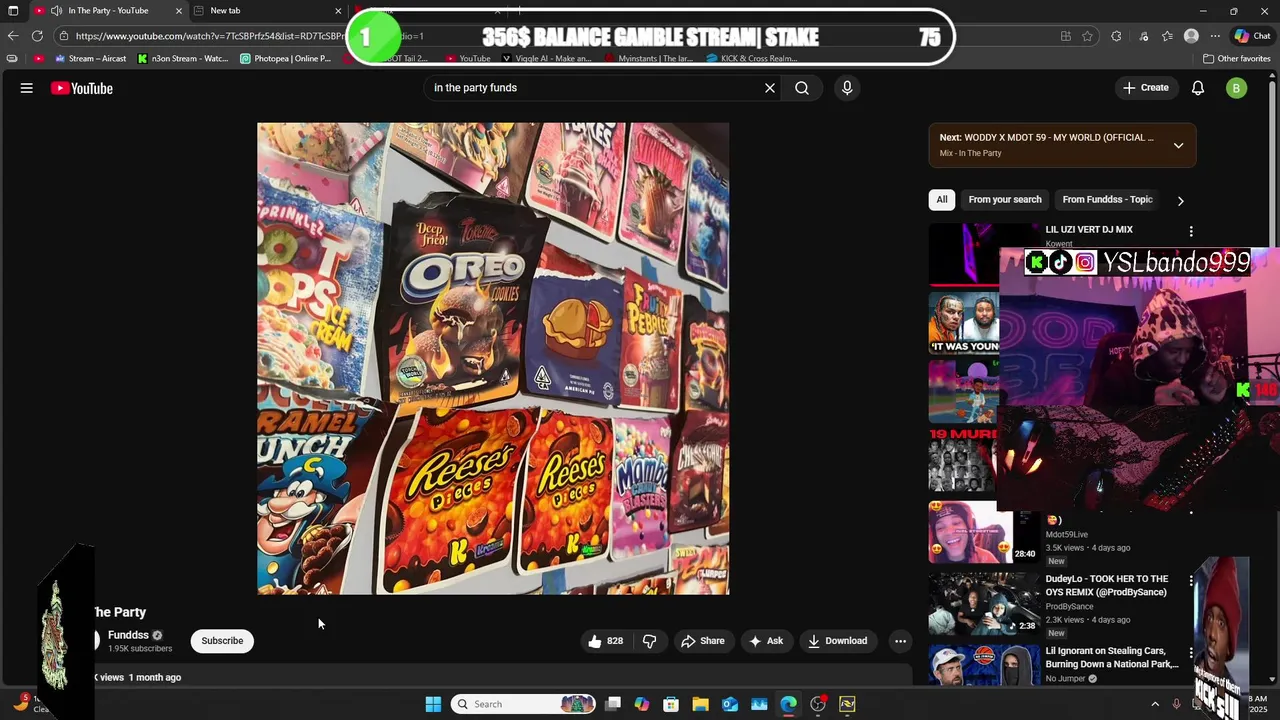
Task: Open Copilot Chat in the browser
Action: click(x=1252, y=36)
